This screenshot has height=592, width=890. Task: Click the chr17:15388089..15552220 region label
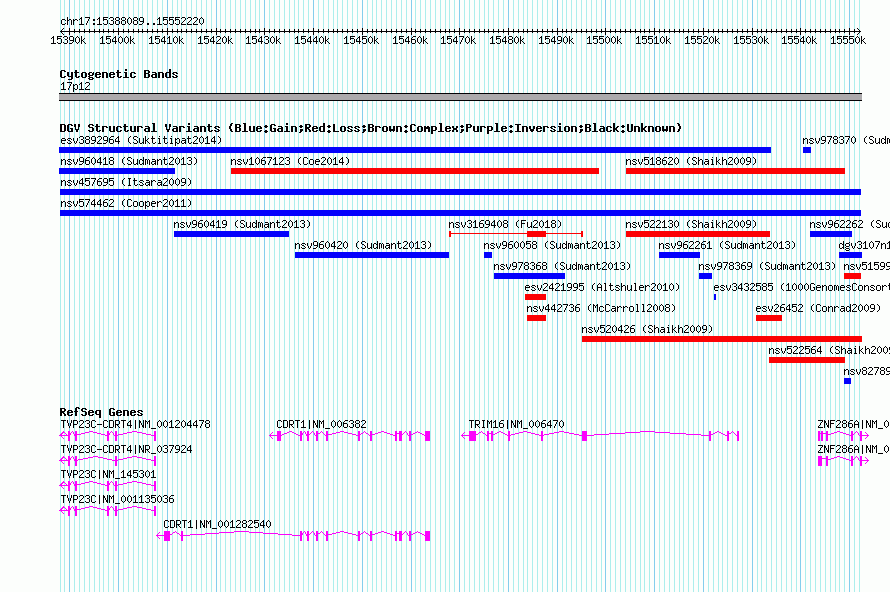click(132, 22)
